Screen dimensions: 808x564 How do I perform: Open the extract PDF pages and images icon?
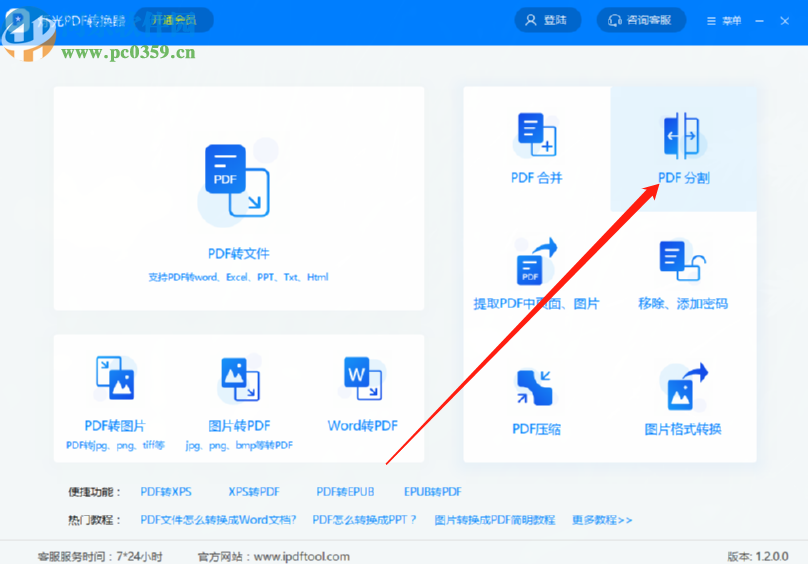pos(536,261)
